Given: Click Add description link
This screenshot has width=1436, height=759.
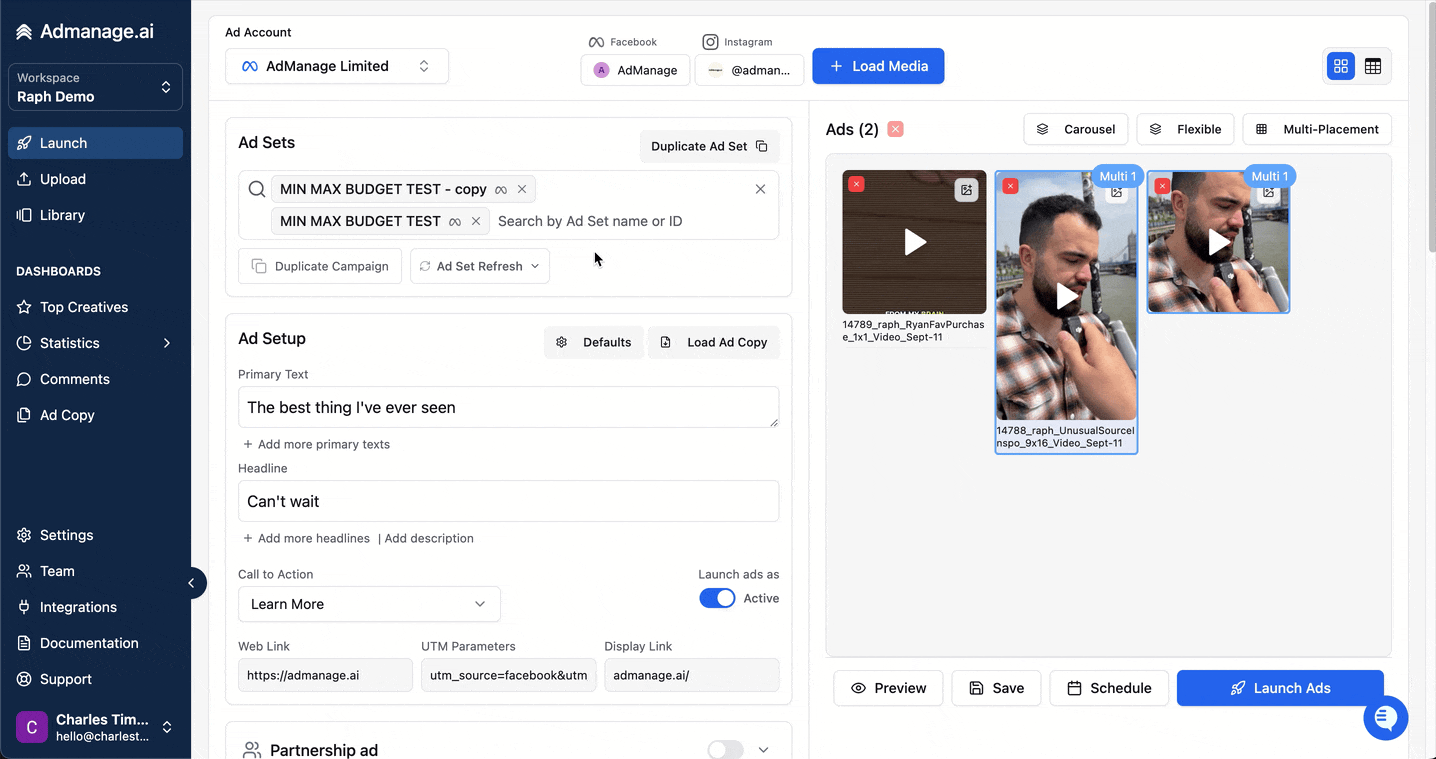Looking at the screenshot, I should (x=429, y=538).
